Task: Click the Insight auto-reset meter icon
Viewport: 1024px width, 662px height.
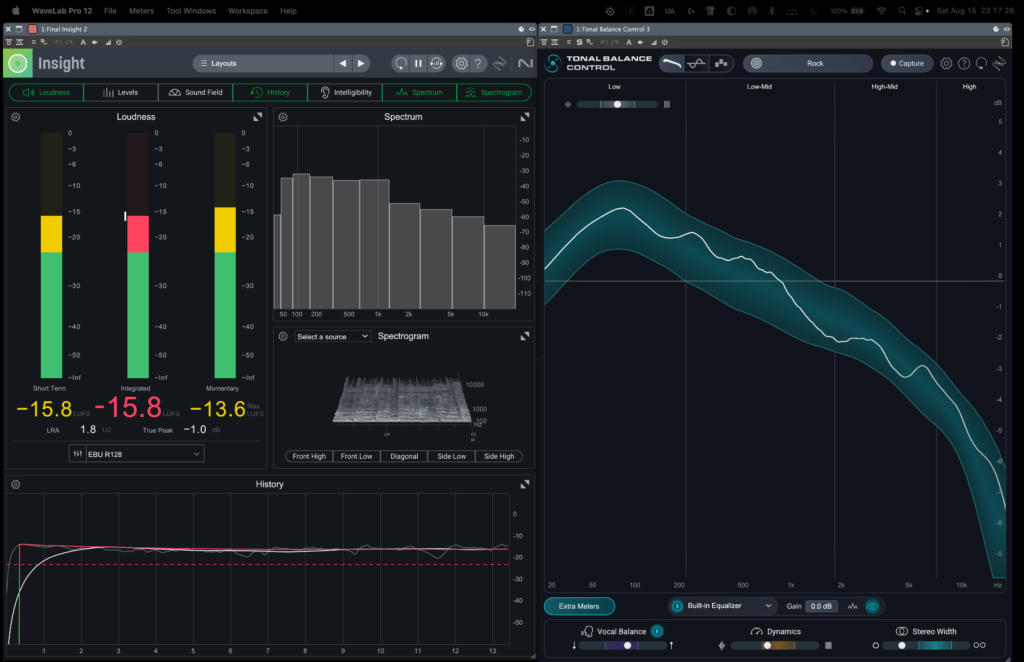Action: pos(437,63)
